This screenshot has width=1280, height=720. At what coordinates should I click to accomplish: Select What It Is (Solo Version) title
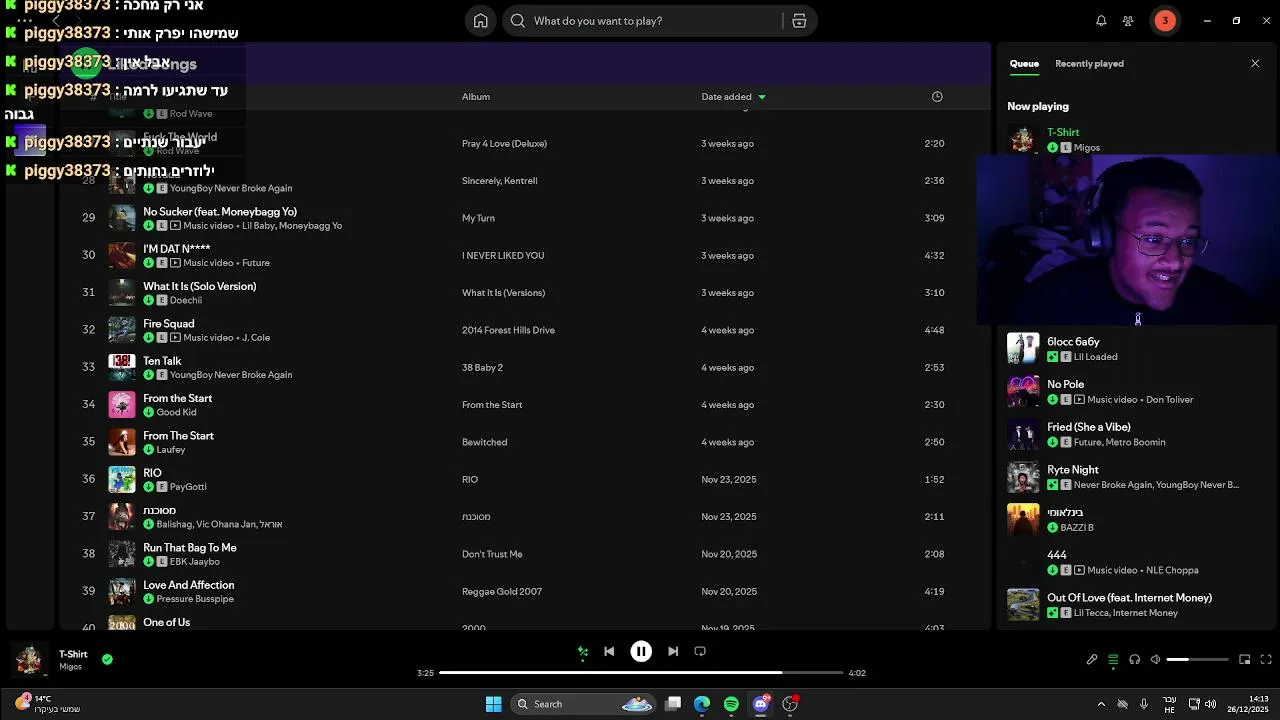coord(199,286)
